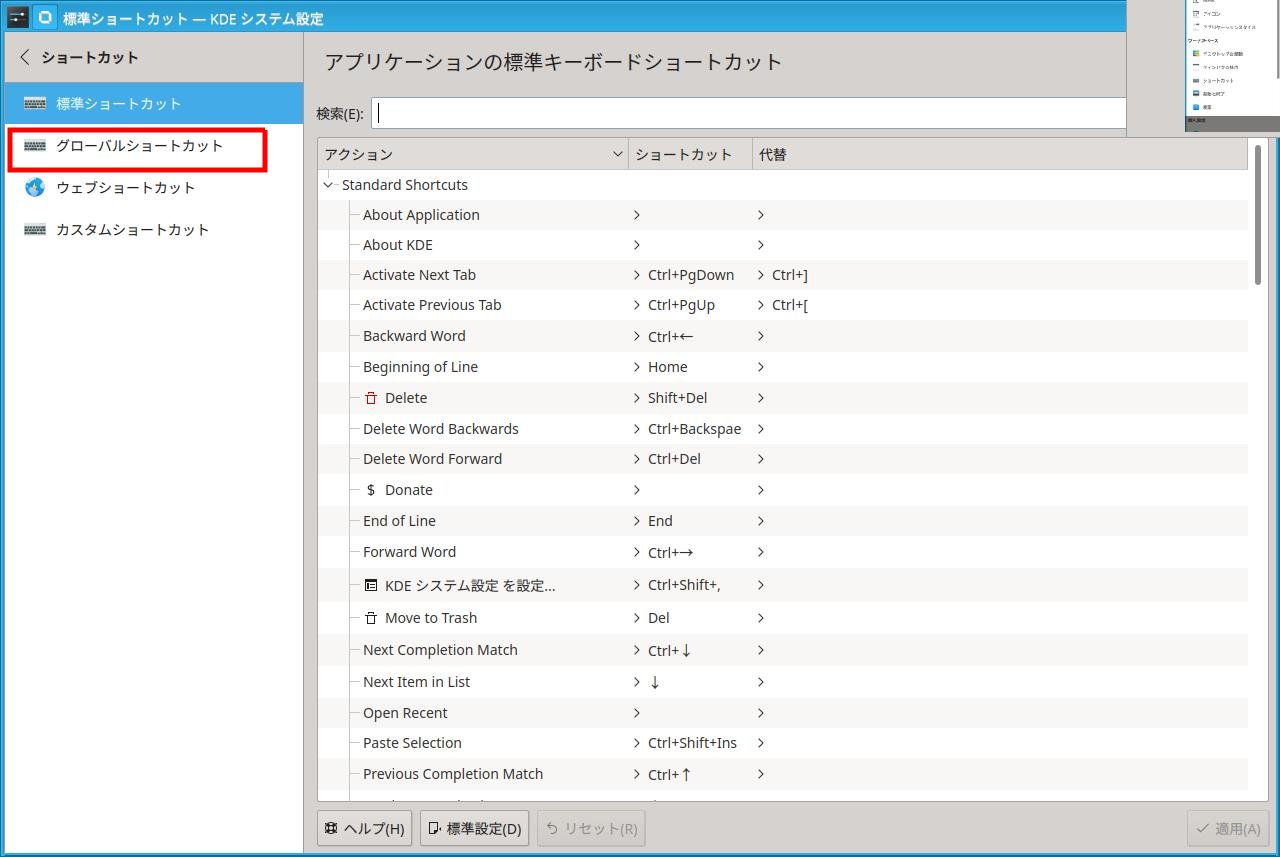Expand KDE システム設定 Ctrl+Shift+, shortcut
The image size is (1280, 857).
tap(637, 585)
